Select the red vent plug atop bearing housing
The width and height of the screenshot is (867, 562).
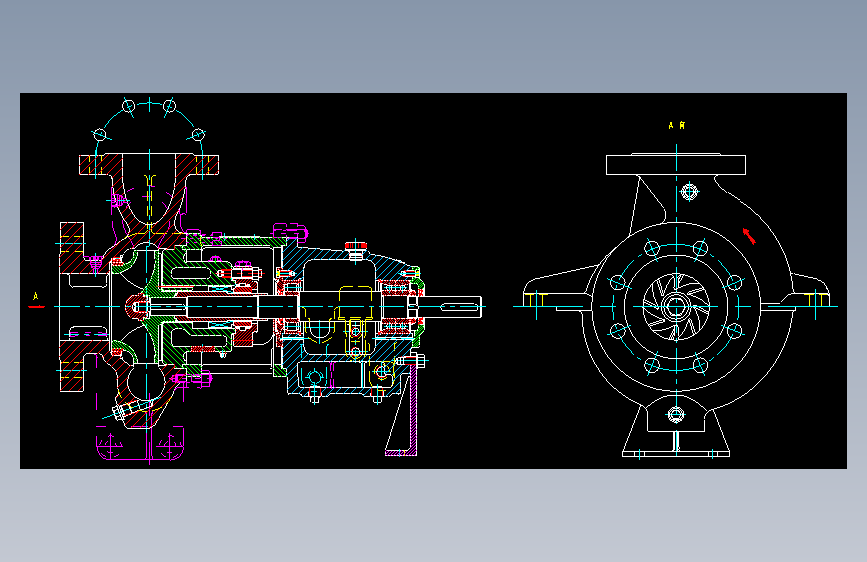(356, 246)
